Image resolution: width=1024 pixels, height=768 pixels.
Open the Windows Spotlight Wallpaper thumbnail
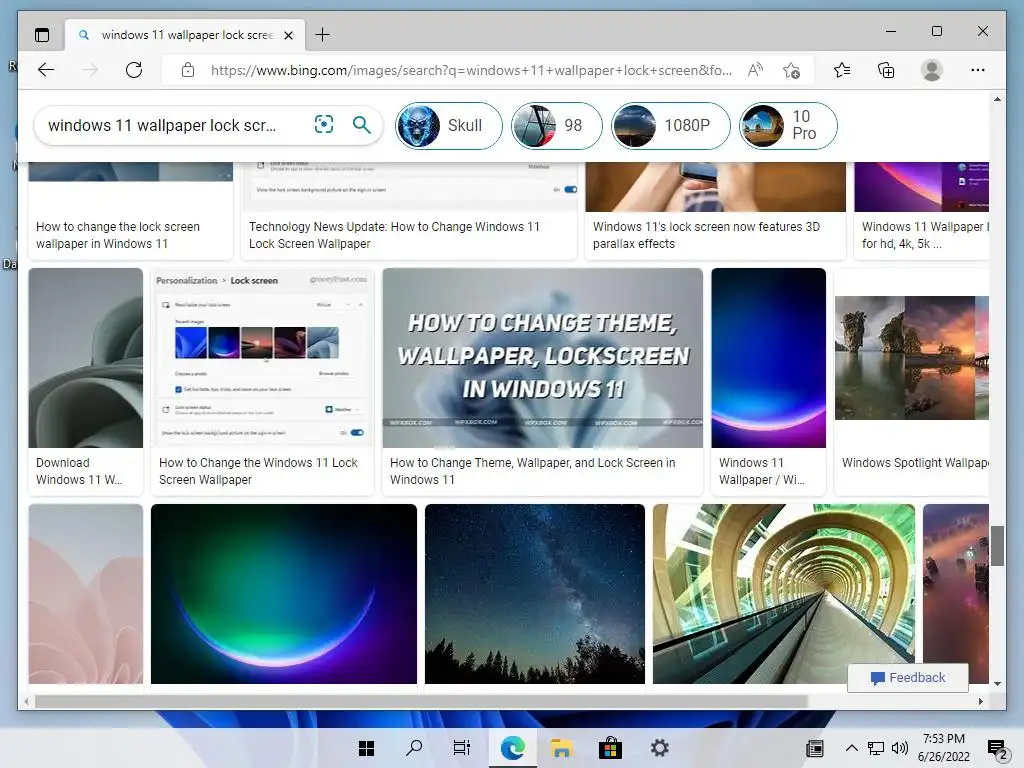tap(912, 358)
